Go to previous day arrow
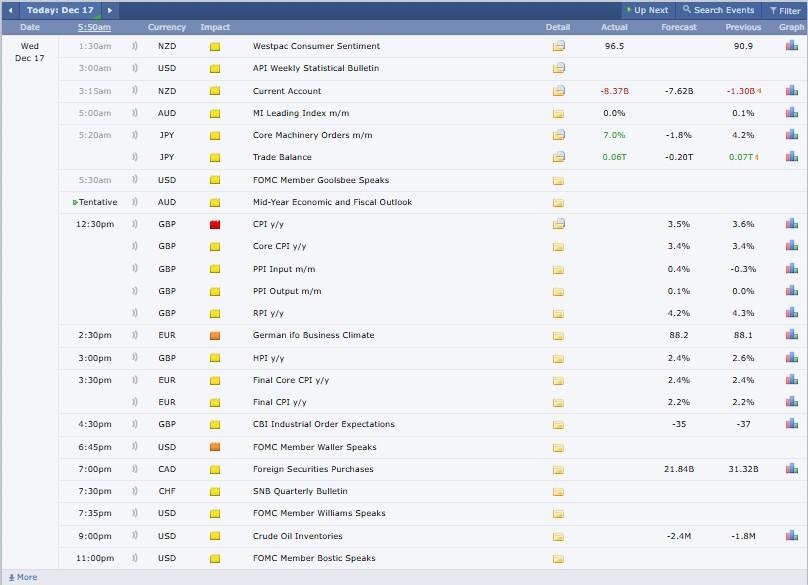 pos(11,10)
